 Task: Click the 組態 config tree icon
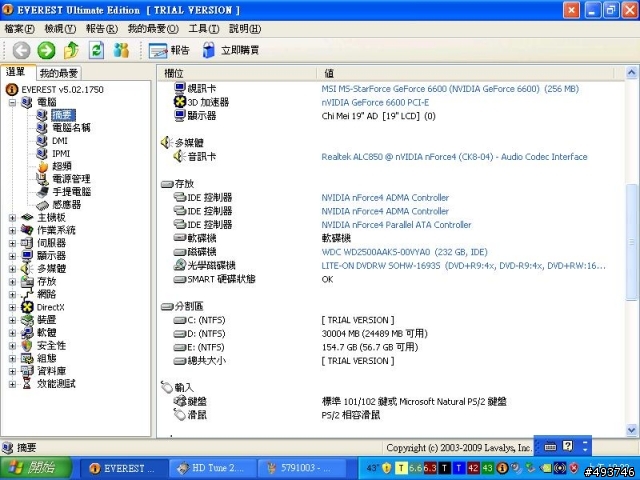27,358
